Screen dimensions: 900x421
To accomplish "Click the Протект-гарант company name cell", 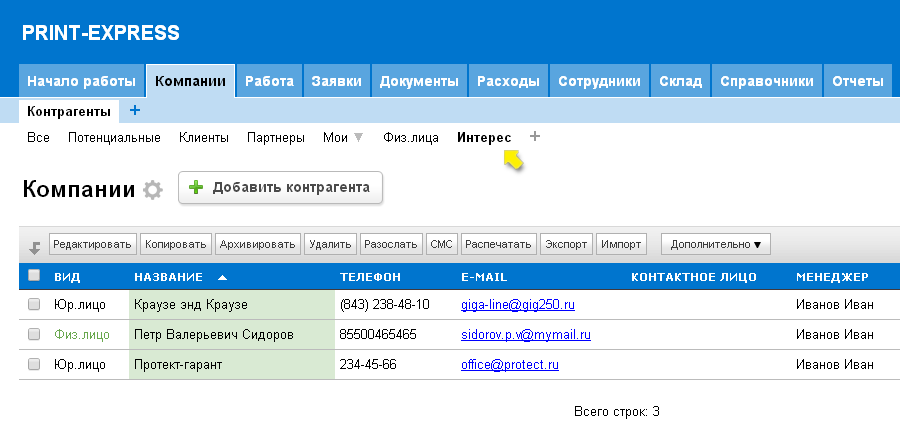I will pyautogui.click(x=232, y=365).
